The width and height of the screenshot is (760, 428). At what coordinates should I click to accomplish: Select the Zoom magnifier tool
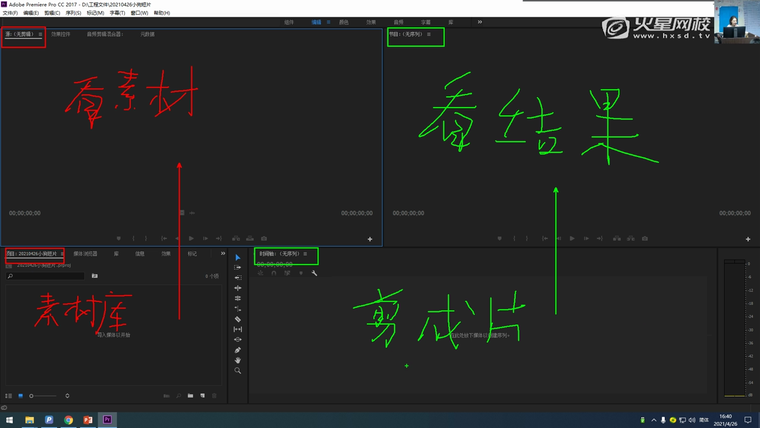click(237, 371)
